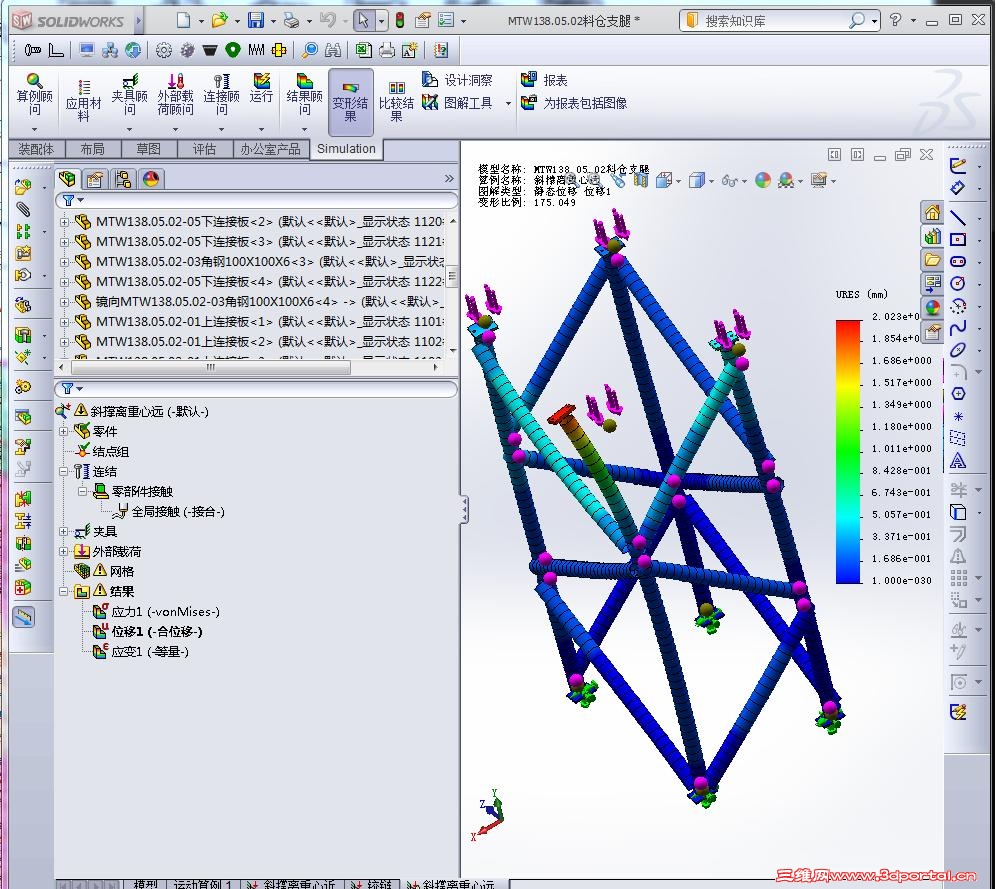
Task: Expand the 夹具 (Fixtures) node
Action: pyautogui.click(x=64, y=531)
